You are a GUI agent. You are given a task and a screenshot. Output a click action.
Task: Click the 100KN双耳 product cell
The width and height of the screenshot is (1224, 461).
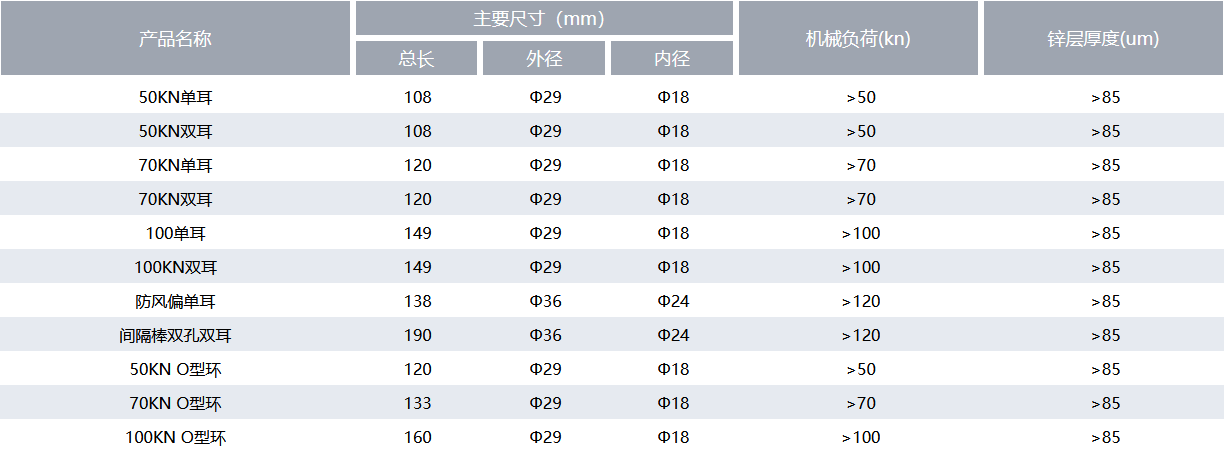coord(175,268)
